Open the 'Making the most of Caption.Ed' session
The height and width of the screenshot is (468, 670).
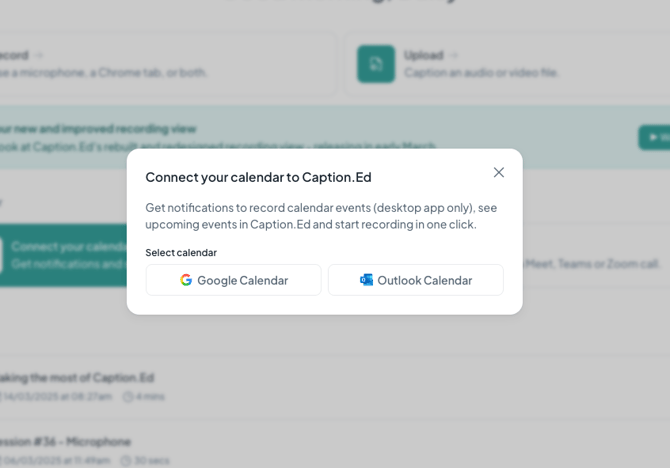point(76,377)
